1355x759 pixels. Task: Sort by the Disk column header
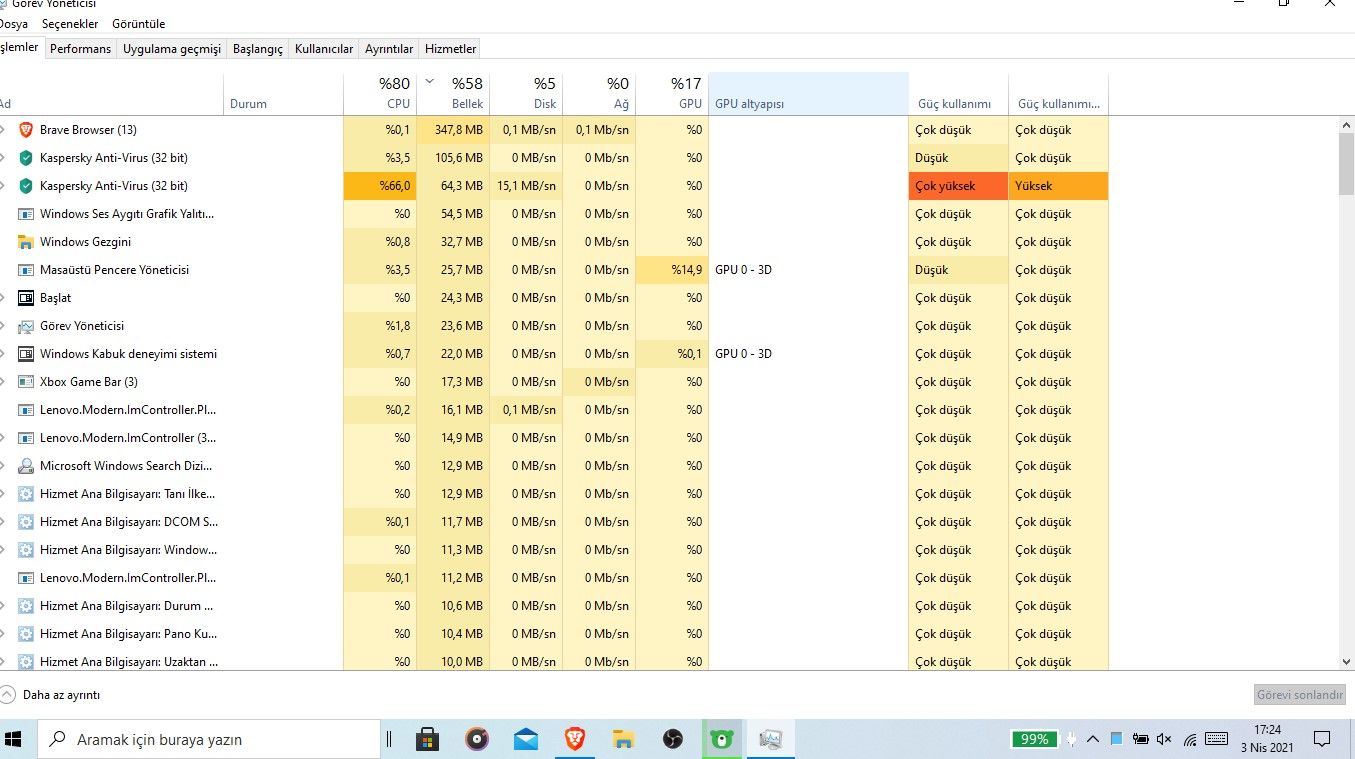tap(526, 94)
